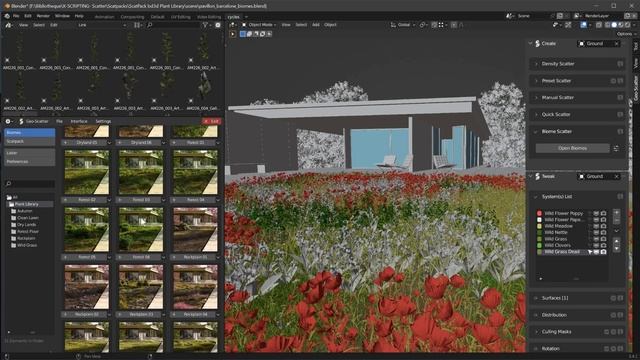Image resolution: width=640 pixels, height=360 pixels.
Task: Move the selected system up with the arrow button
Action: (616, 242)
